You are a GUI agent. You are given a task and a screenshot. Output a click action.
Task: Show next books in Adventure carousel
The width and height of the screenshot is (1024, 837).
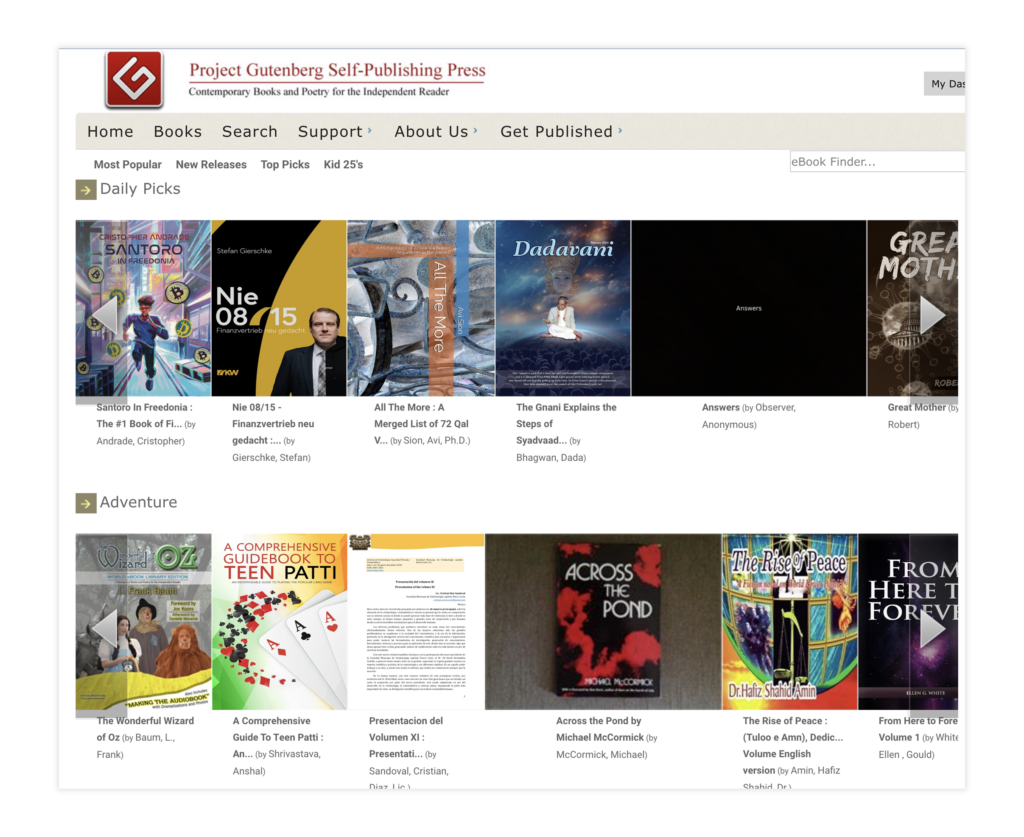pyautogui.click(x=933, y=628)
